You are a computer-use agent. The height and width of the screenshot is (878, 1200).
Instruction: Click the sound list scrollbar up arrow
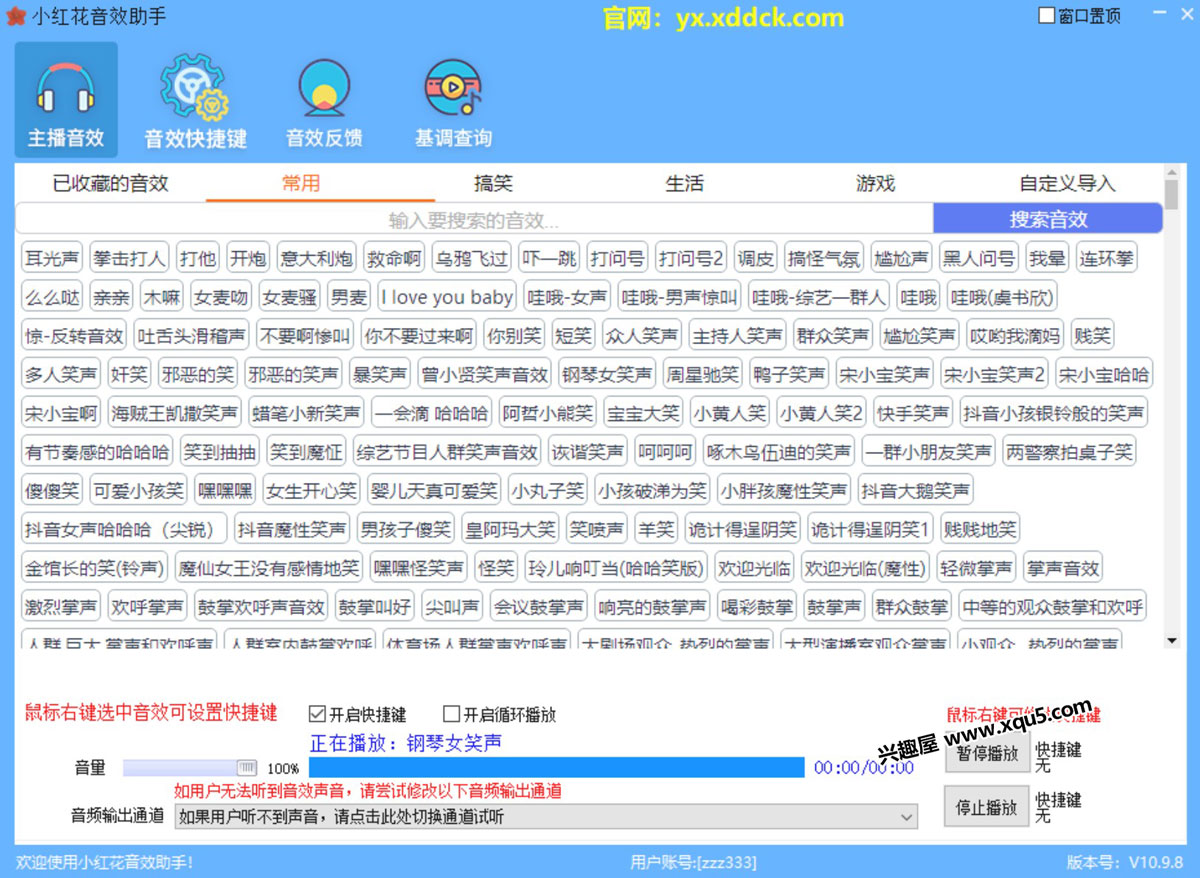point(1171,175)
